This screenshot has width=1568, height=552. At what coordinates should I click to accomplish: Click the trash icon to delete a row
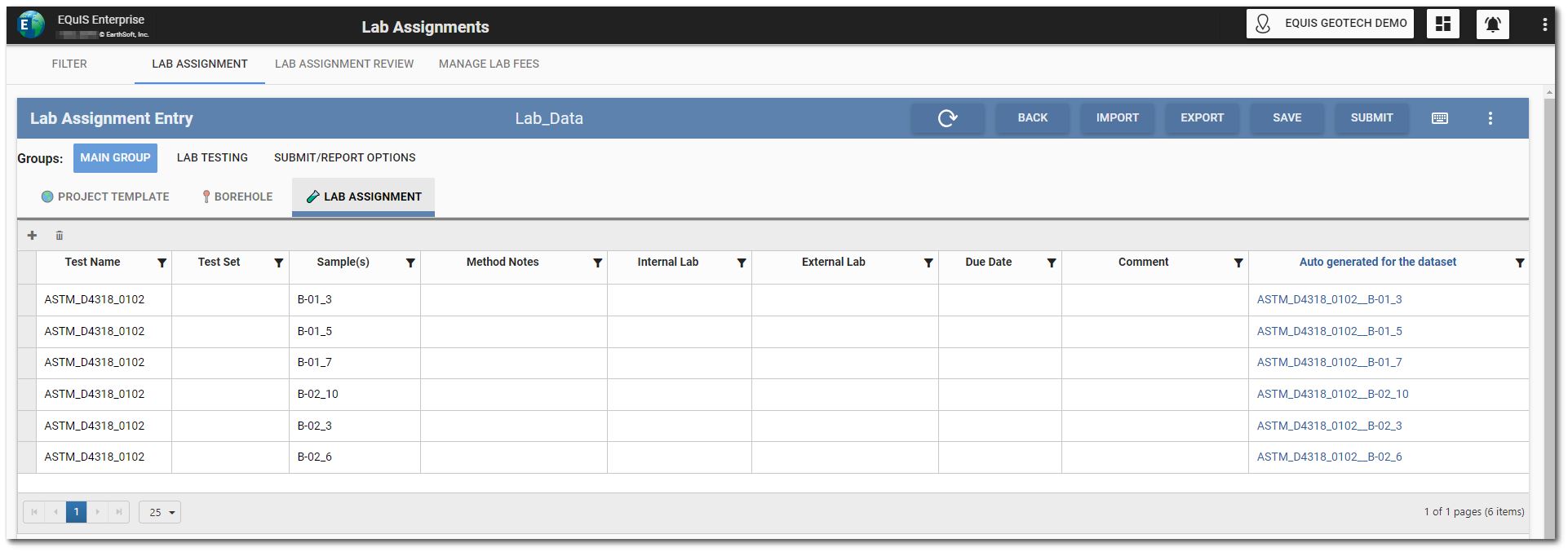click(60, 236)
